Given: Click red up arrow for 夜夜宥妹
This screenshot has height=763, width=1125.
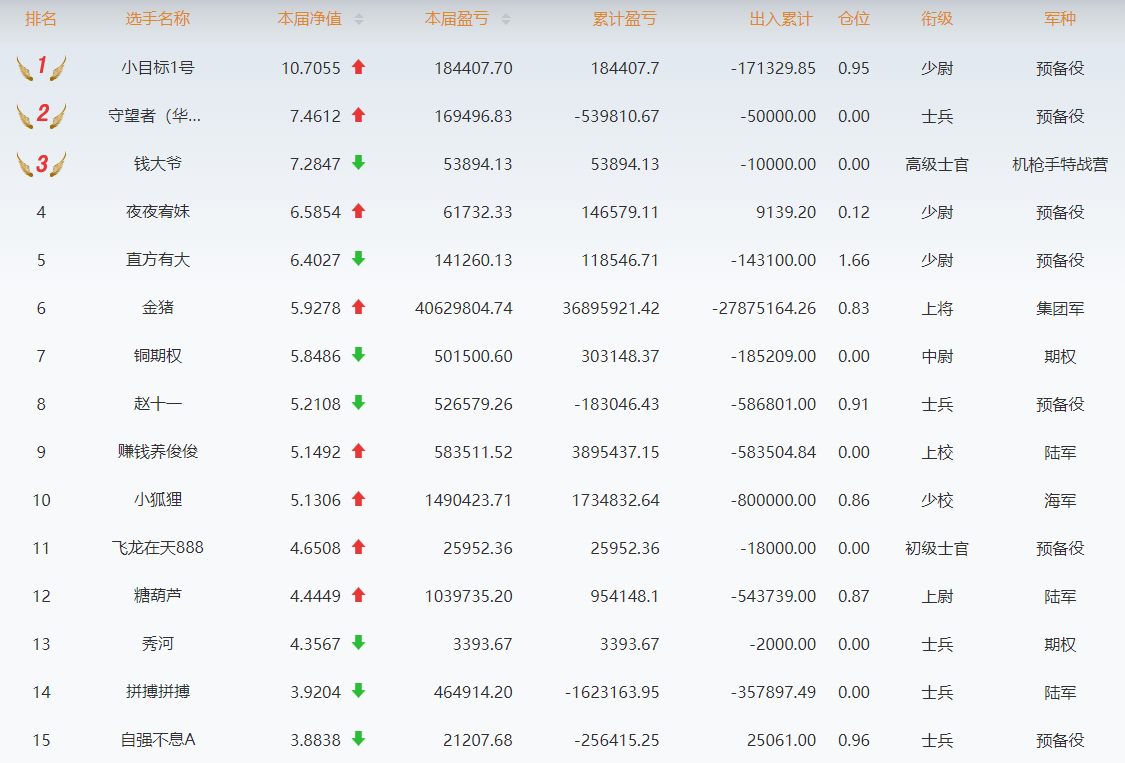Looking at the screenshot, I should 359,212.
